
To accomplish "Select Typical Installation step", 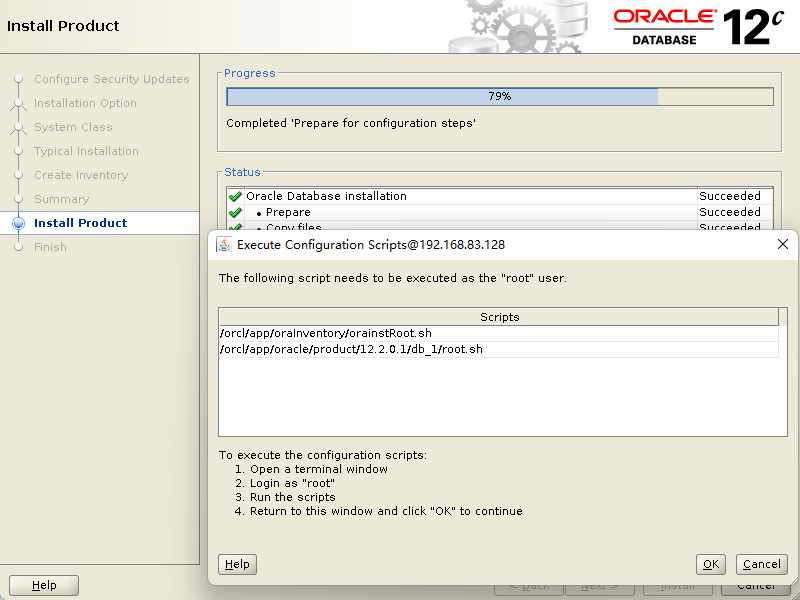I will (x=86, y=151).
